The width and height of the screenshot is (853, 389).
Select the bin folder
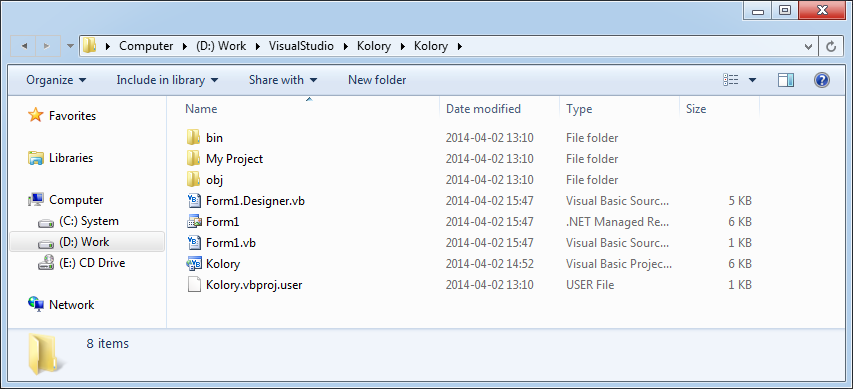[x=214, y=138]
